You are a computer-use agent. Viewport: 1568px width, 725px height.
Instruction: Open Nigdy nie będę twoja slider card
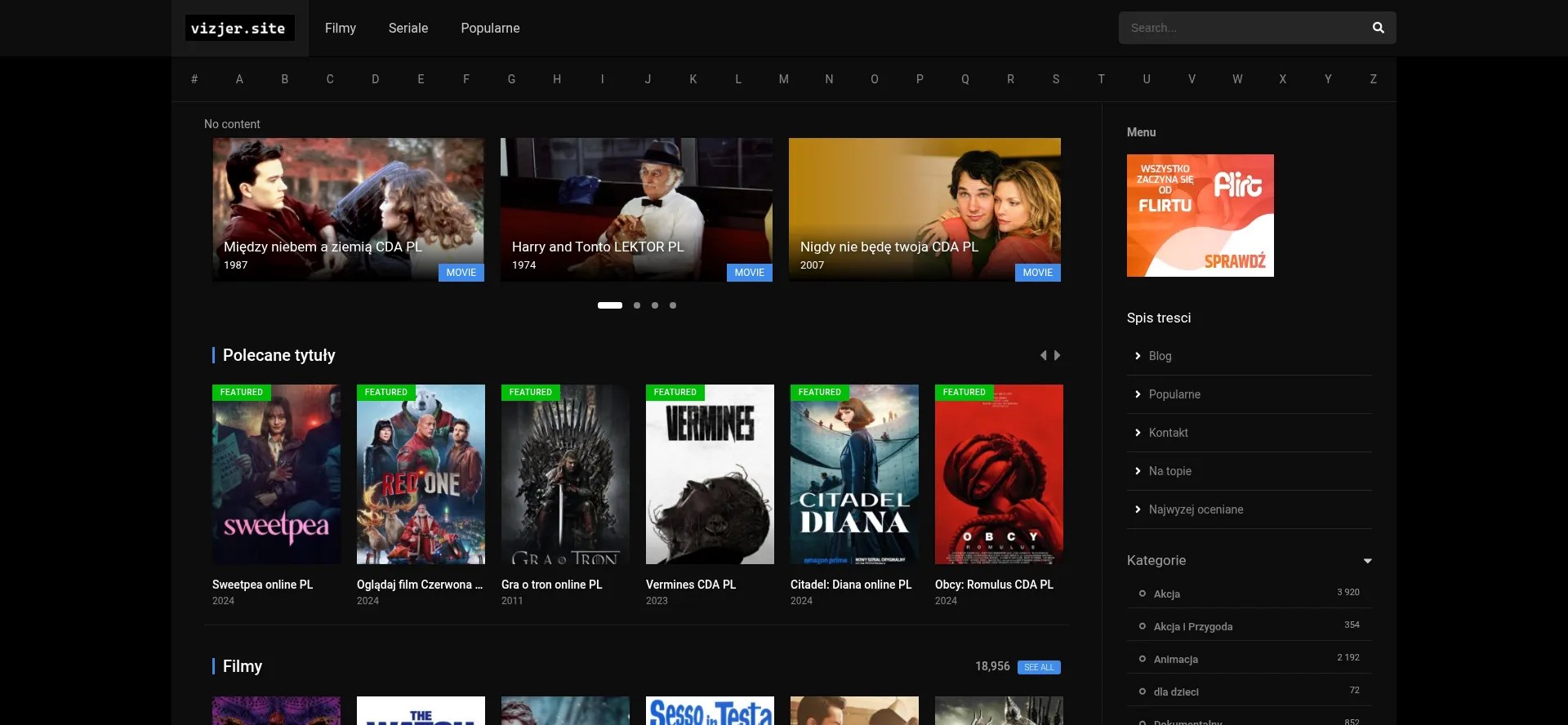924,210
